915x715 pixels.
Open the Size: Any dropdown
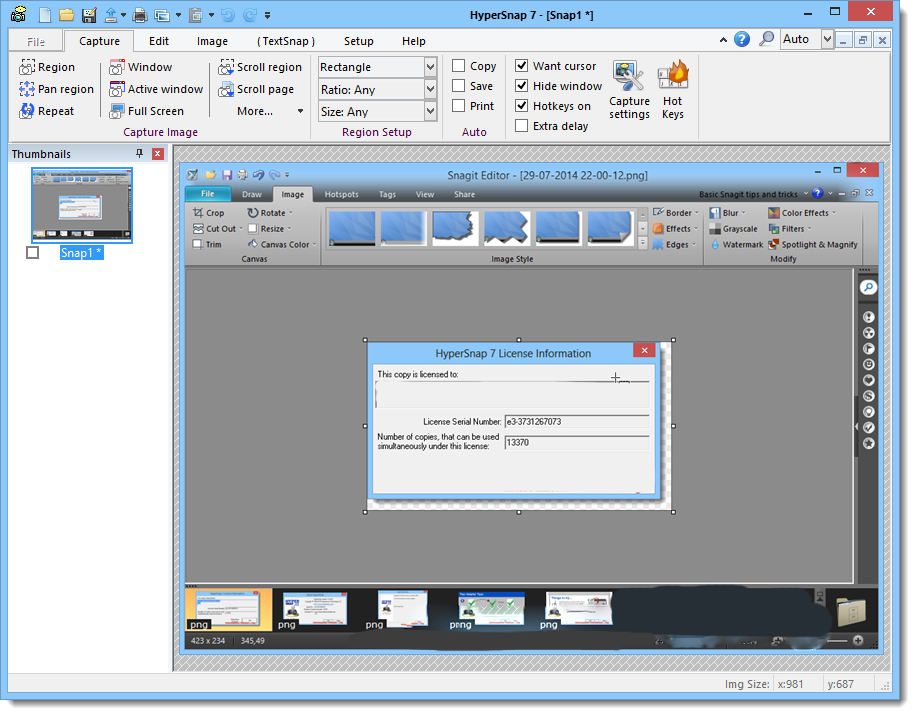point(430,111)
